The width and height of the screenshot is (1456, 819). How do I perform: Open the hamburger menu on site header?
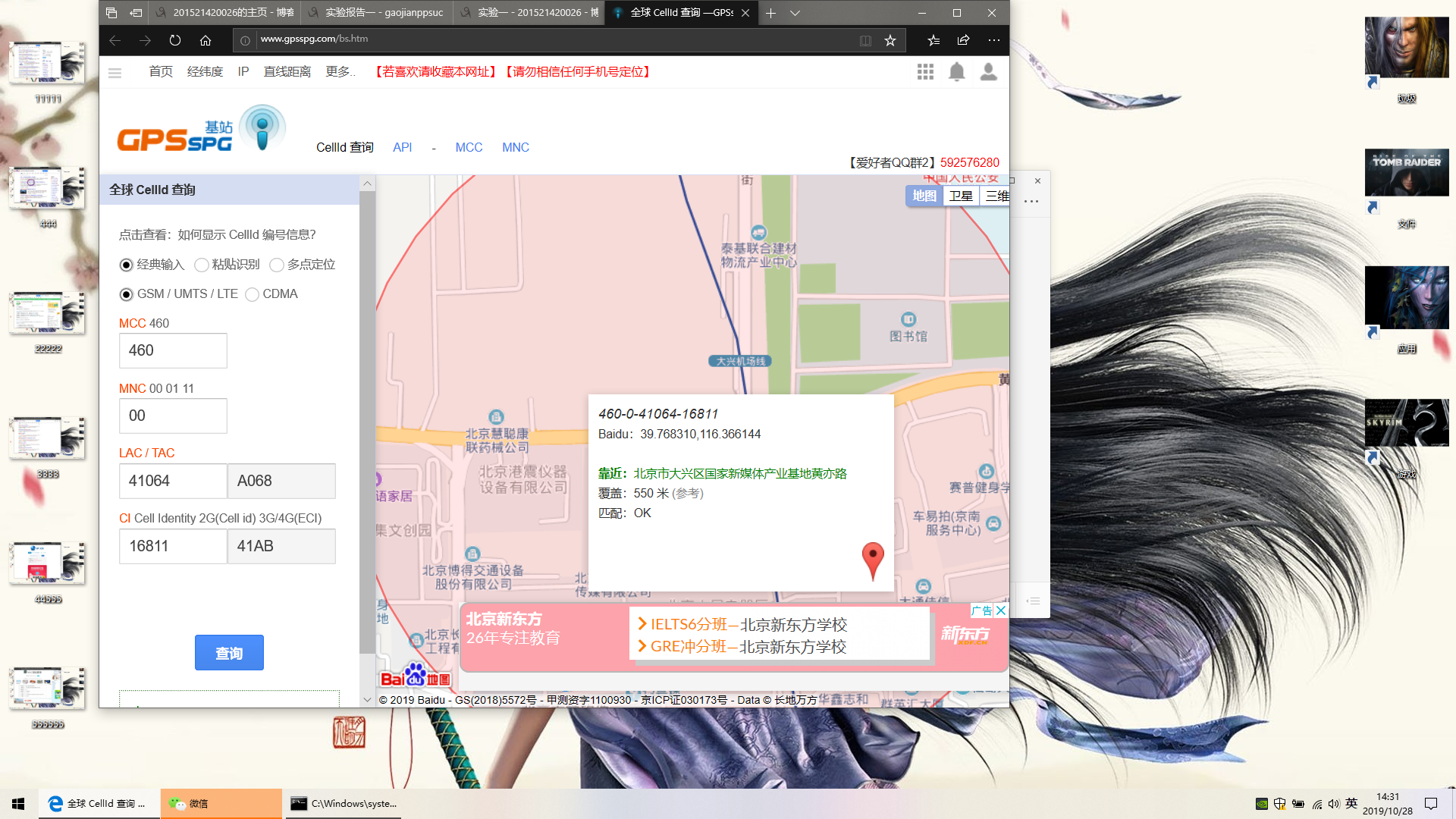(x=115, y=73)
